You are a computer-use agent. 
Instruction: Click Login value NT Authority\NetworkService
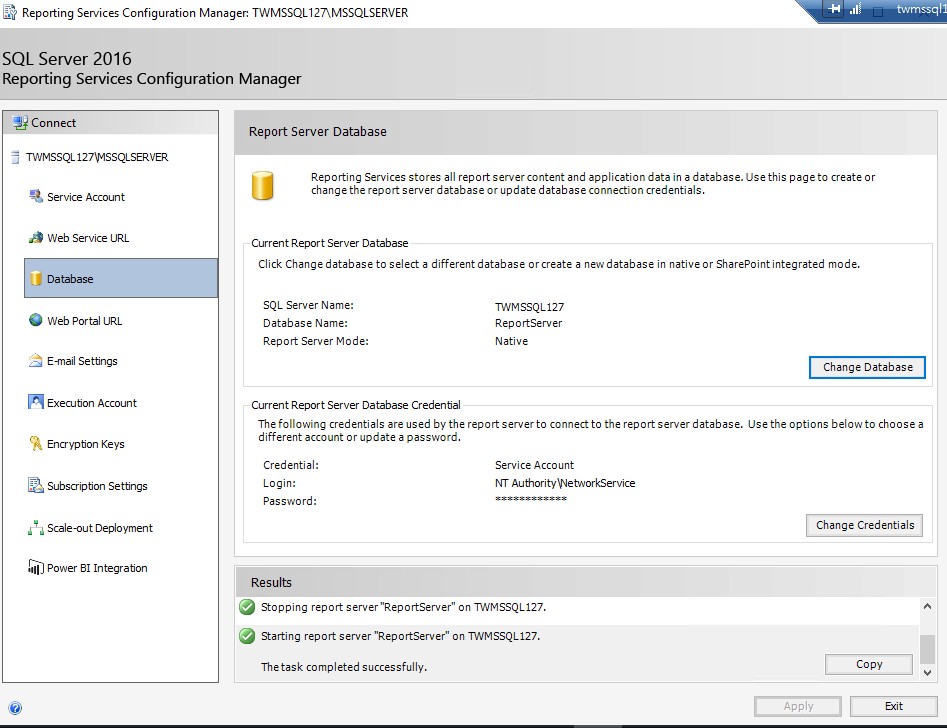tap(565, 483)
